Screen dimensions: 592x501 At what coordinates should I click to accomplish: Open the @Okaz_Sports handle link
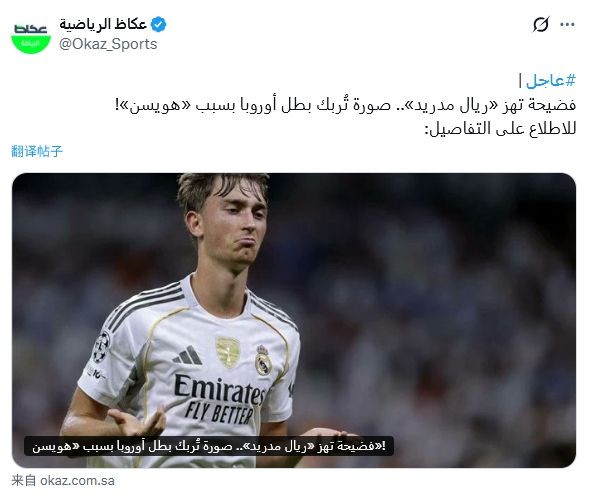tap(108, 44)
